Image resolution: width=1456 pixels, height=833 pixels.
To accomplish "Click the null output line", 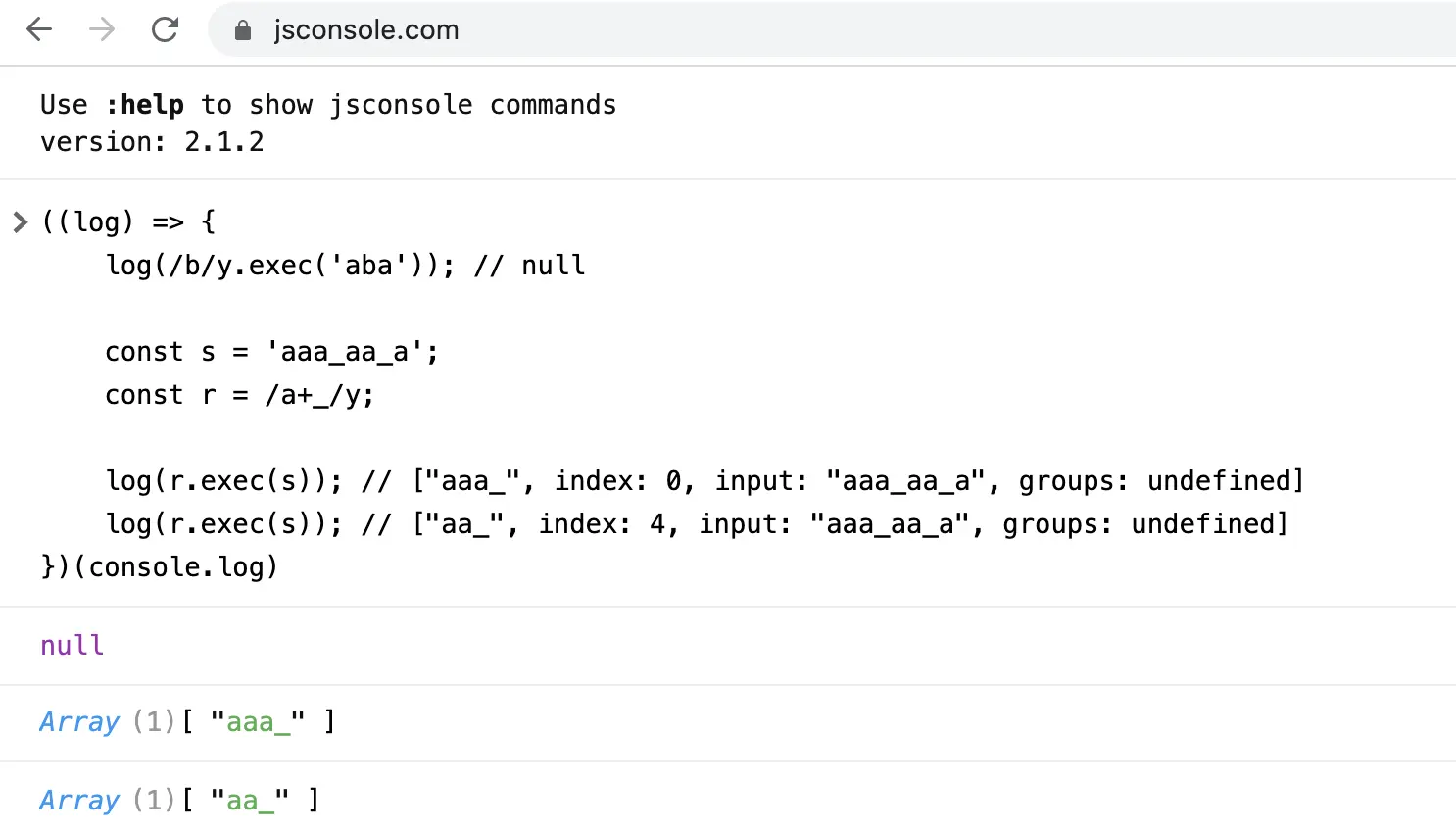I will tap(72, 645).
